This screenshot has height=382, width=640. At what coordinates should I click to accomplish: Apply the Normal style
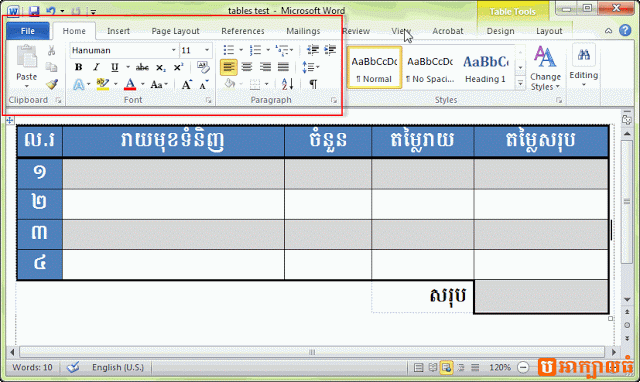tap(374, 67)
